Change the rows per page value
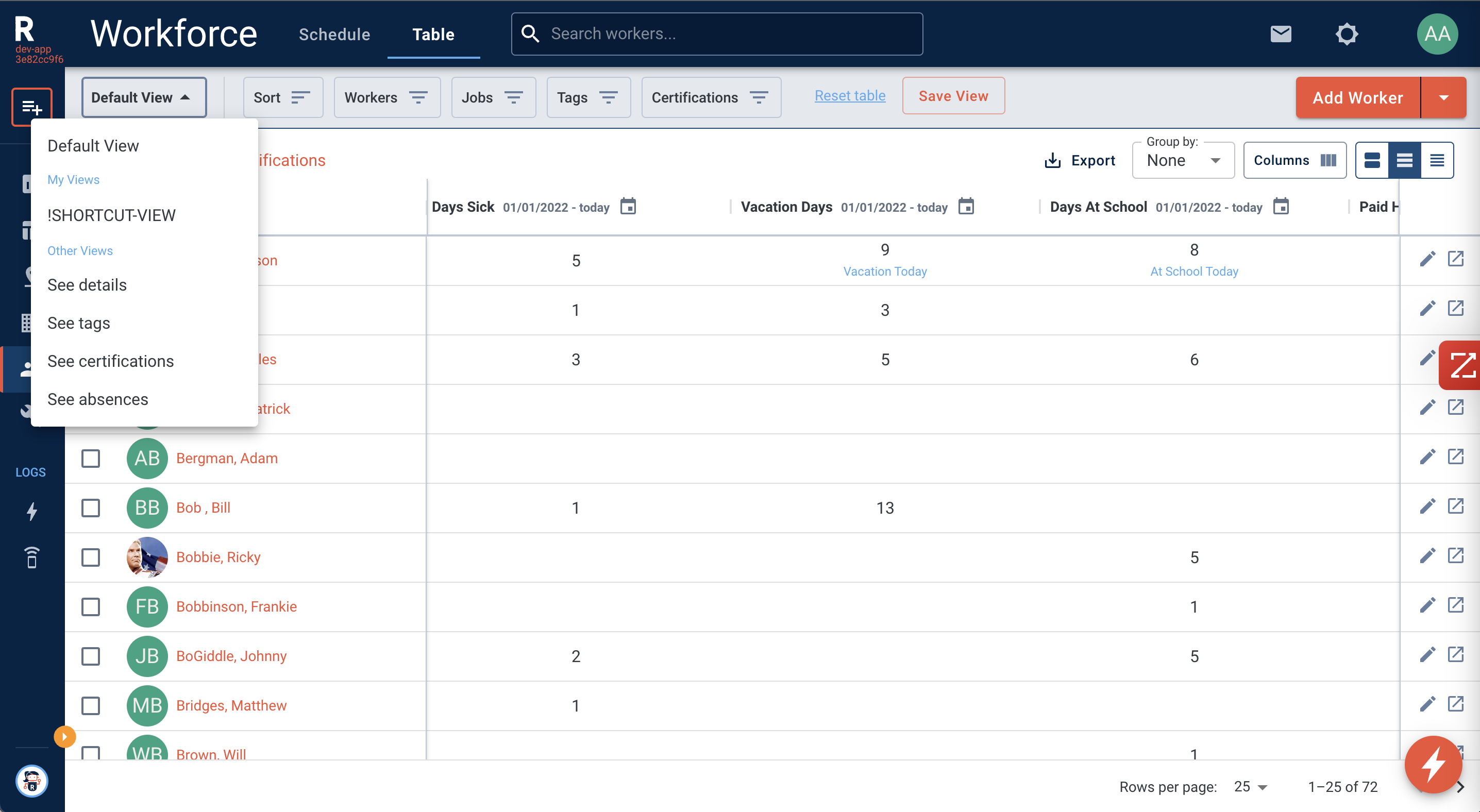 (x=1250, y=787)
